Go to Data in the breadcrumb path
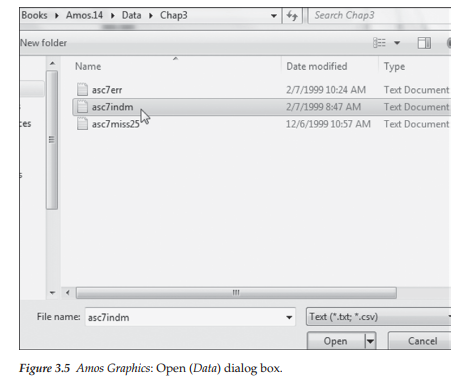 131,15
